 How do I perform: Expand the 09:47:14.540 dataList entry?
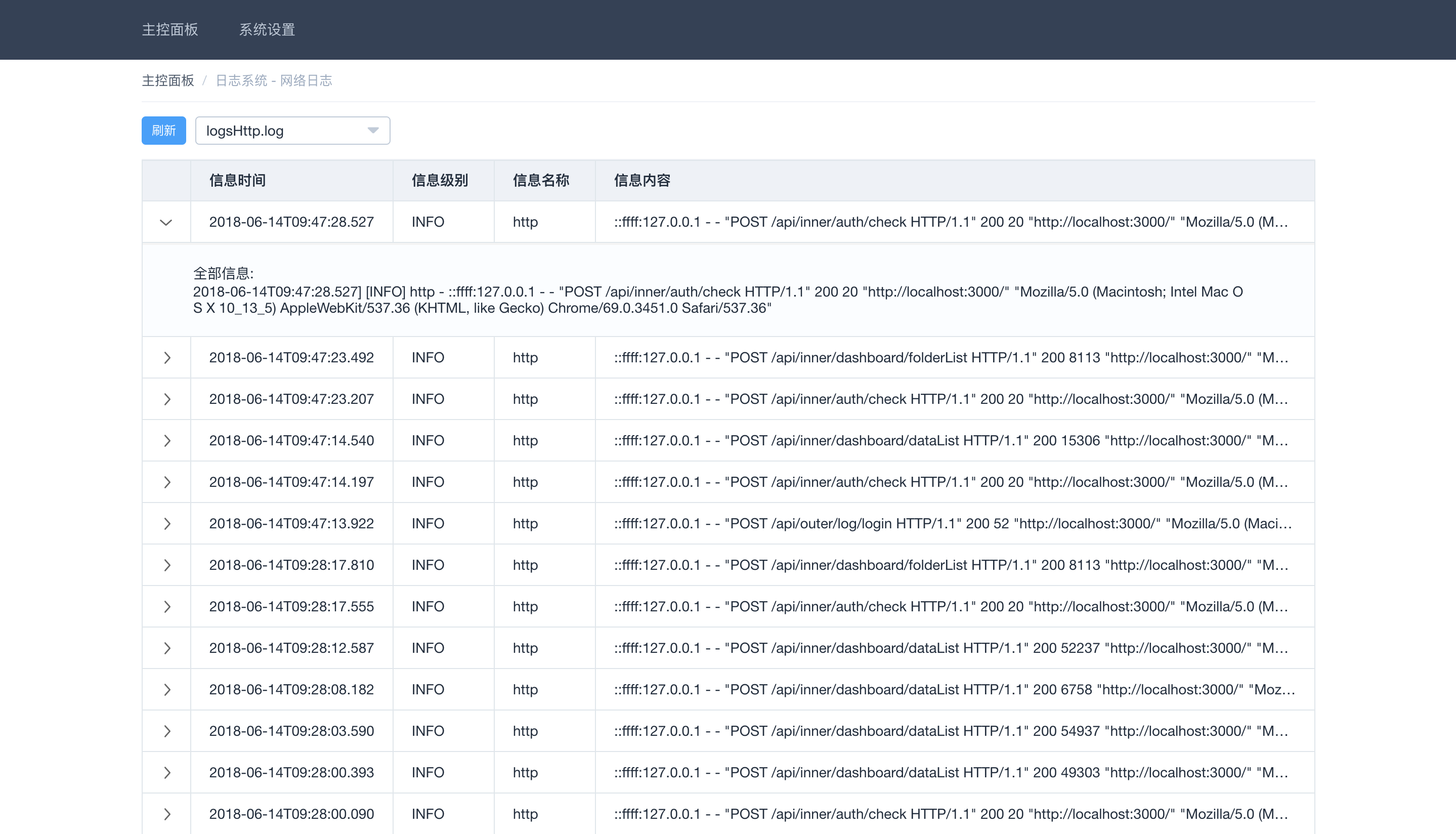[167, 440]
